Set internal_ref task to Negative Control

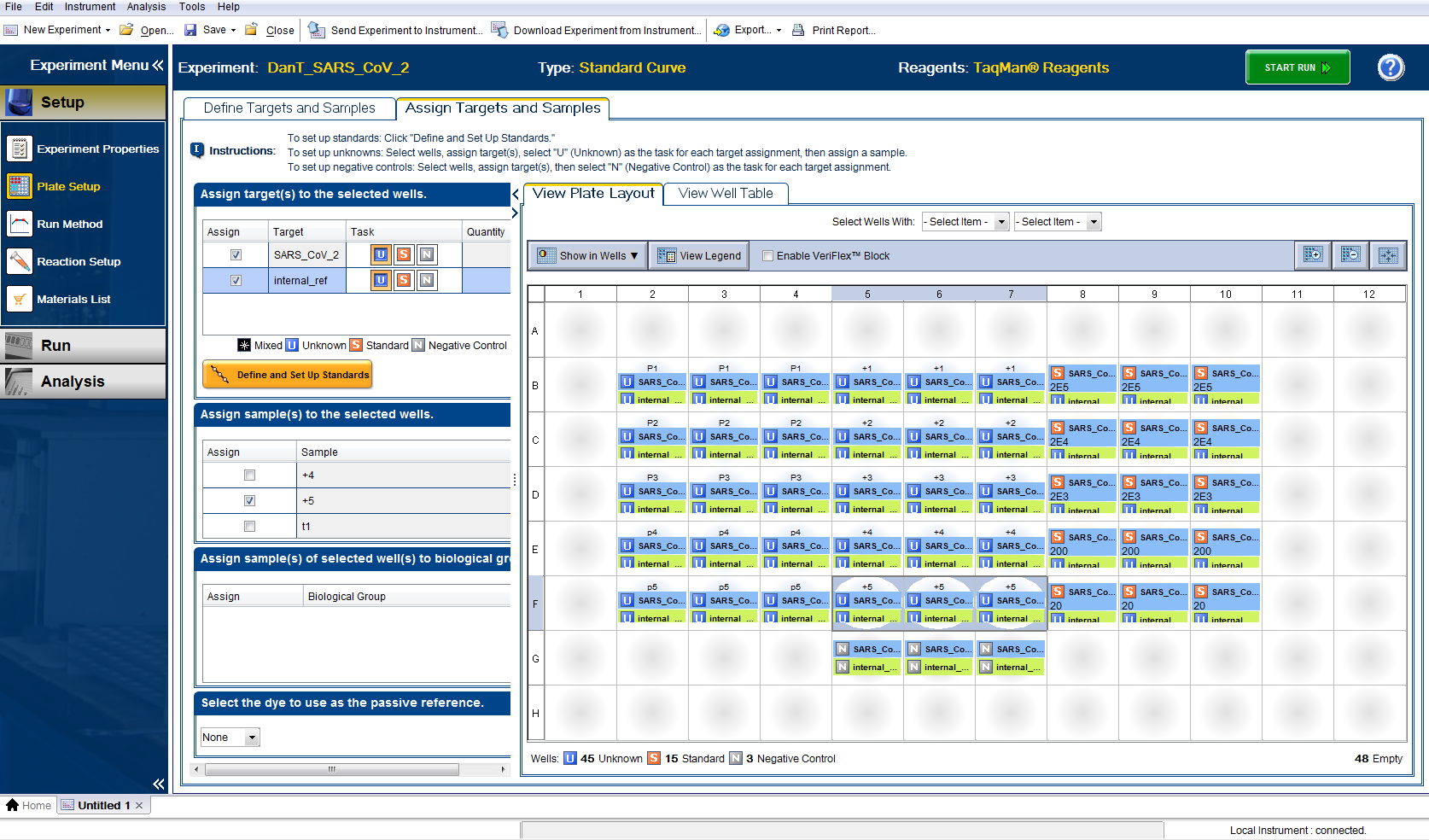(x=427, y=280)
